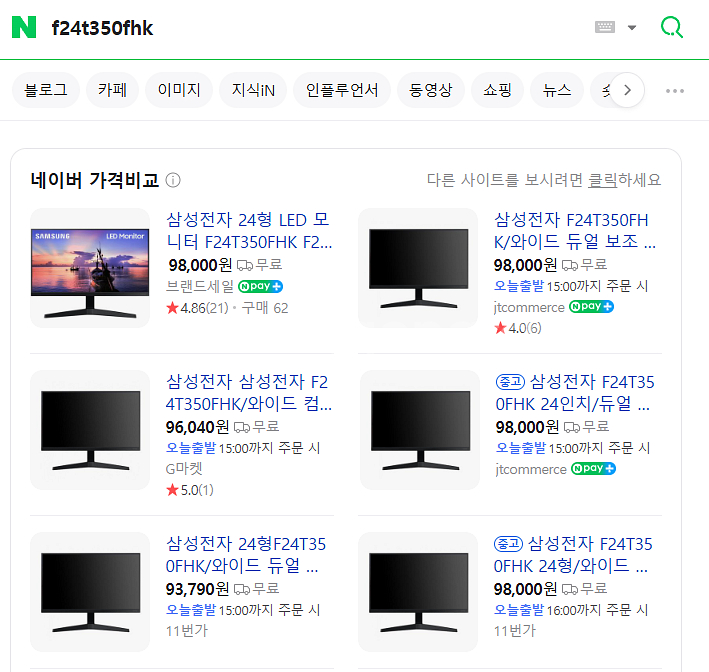Viewport: 709px width, 672px height.
Task: Click the delivery truck icon beside 96,040원
Action: tap(242, 427)
